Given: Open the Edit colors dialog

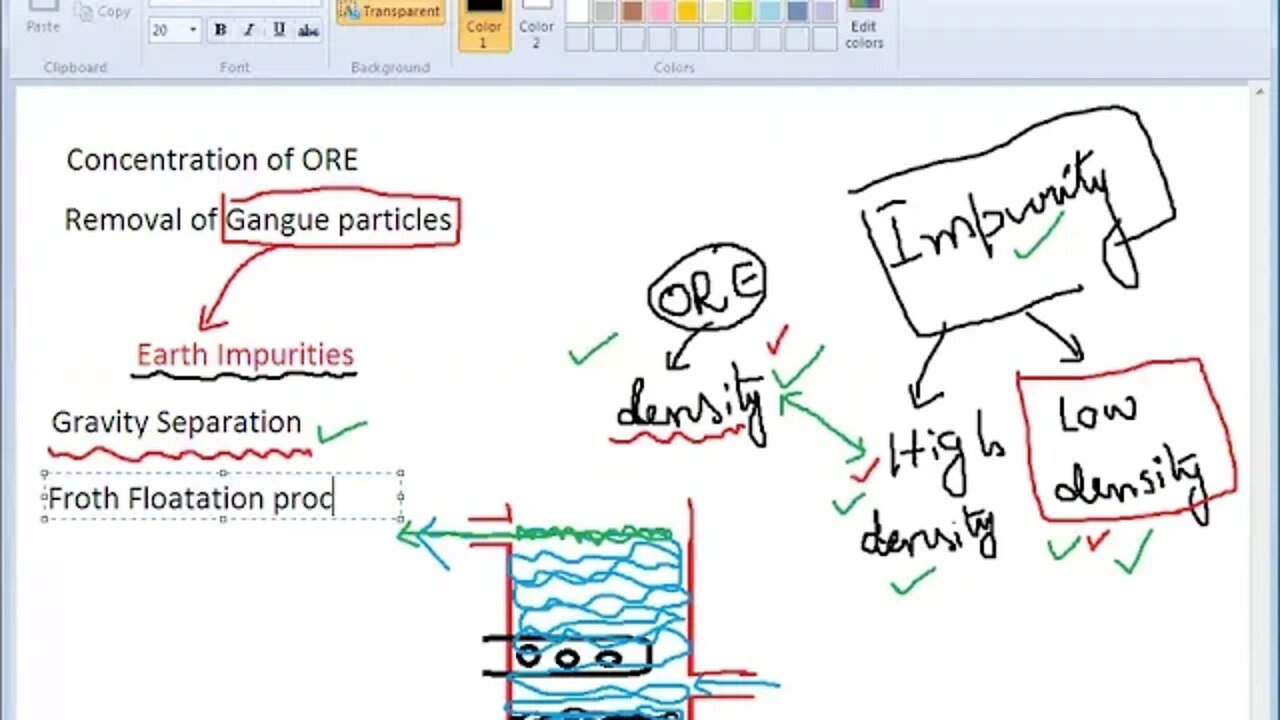Looking at the screenshot, I should pyautogui.click(x=864, y=24).
